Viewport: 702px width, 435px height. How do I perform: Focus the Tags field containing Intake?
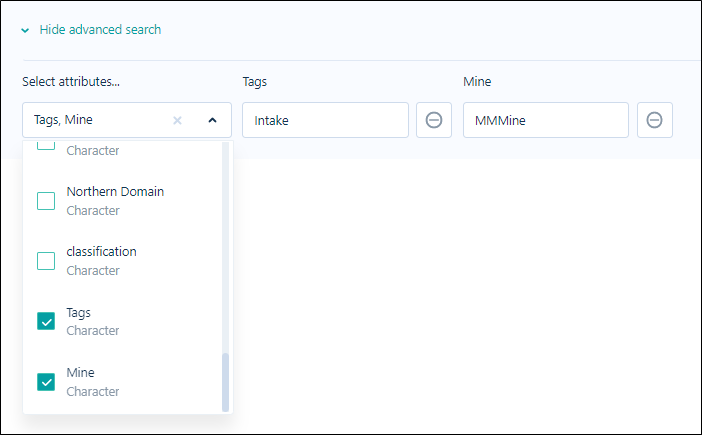(325, 120)
